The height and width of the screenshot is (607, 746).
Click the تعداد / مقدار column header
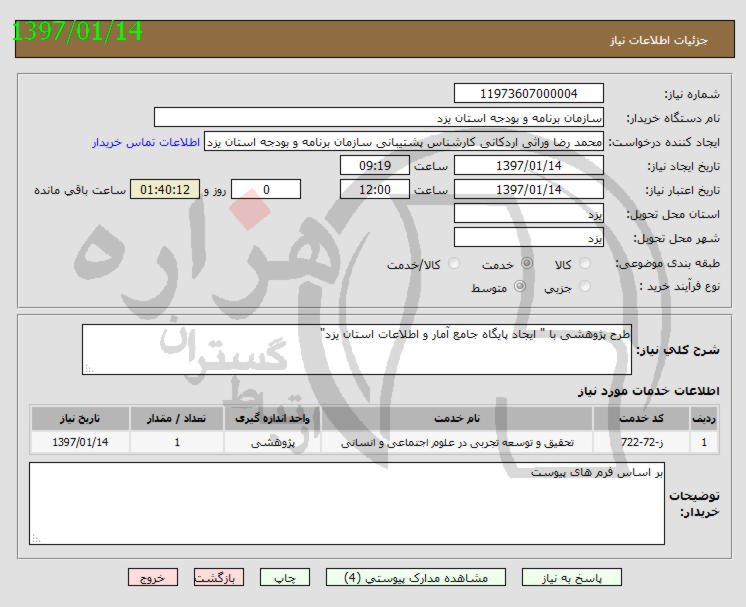177,419
